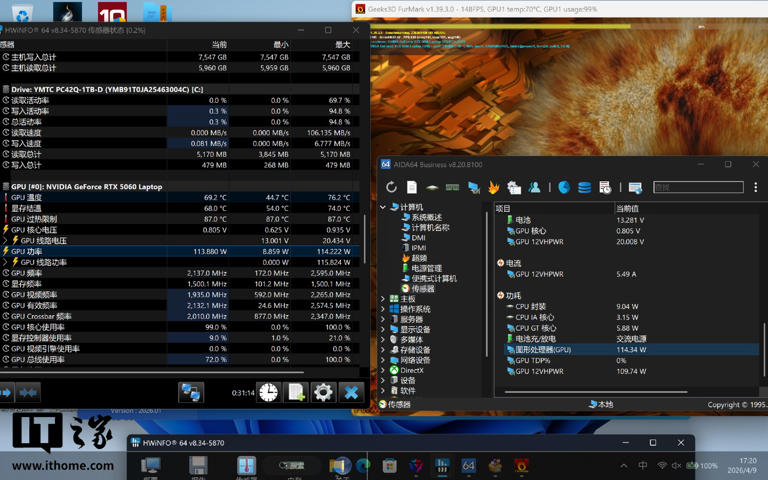The image size is (768, 480).
Task: Collapse the 计算机 tree node
Action: (x=383, y=208)
